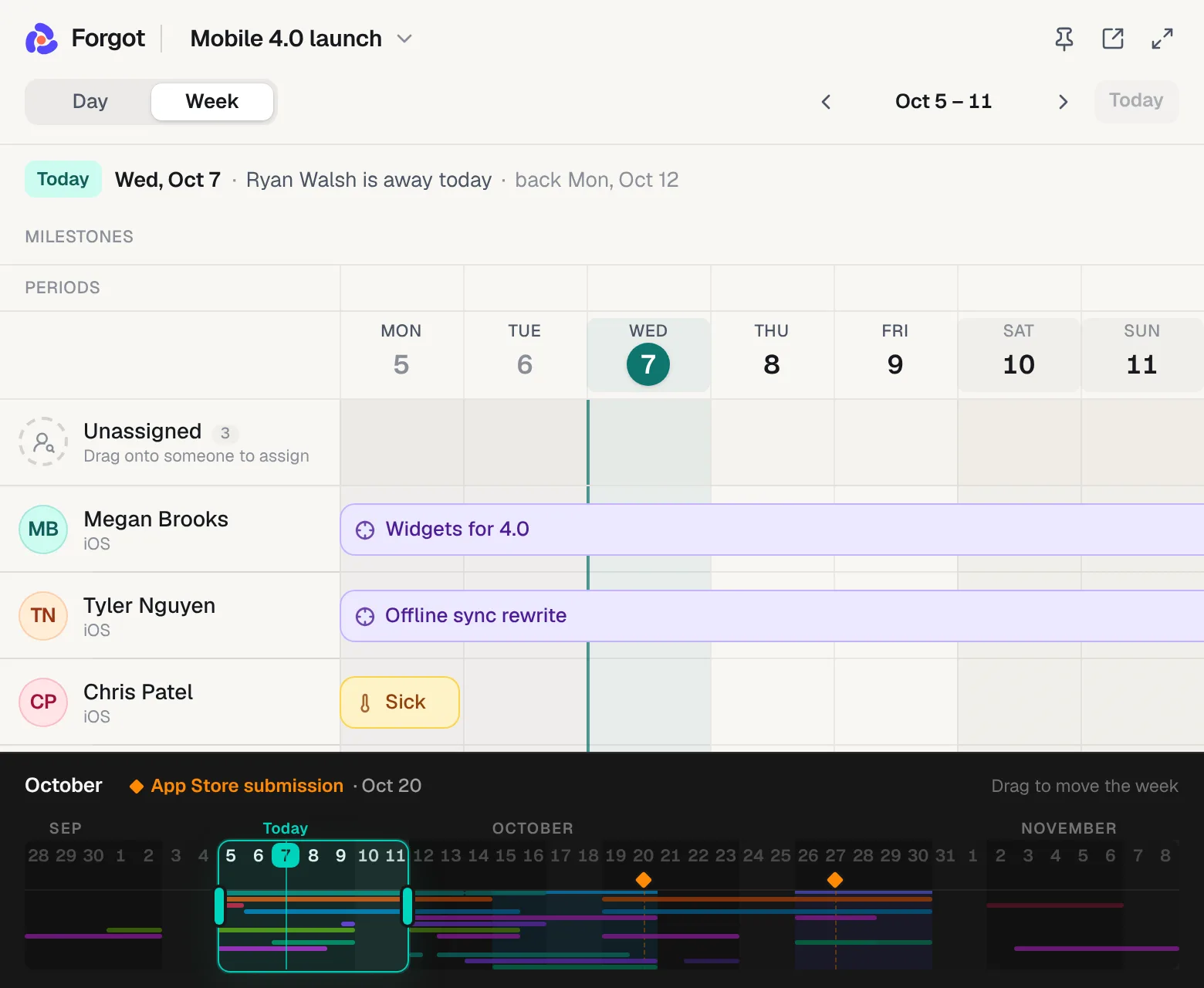
Task: Click the target icon on Offline sync rewrite
Action: click(365, 616)
